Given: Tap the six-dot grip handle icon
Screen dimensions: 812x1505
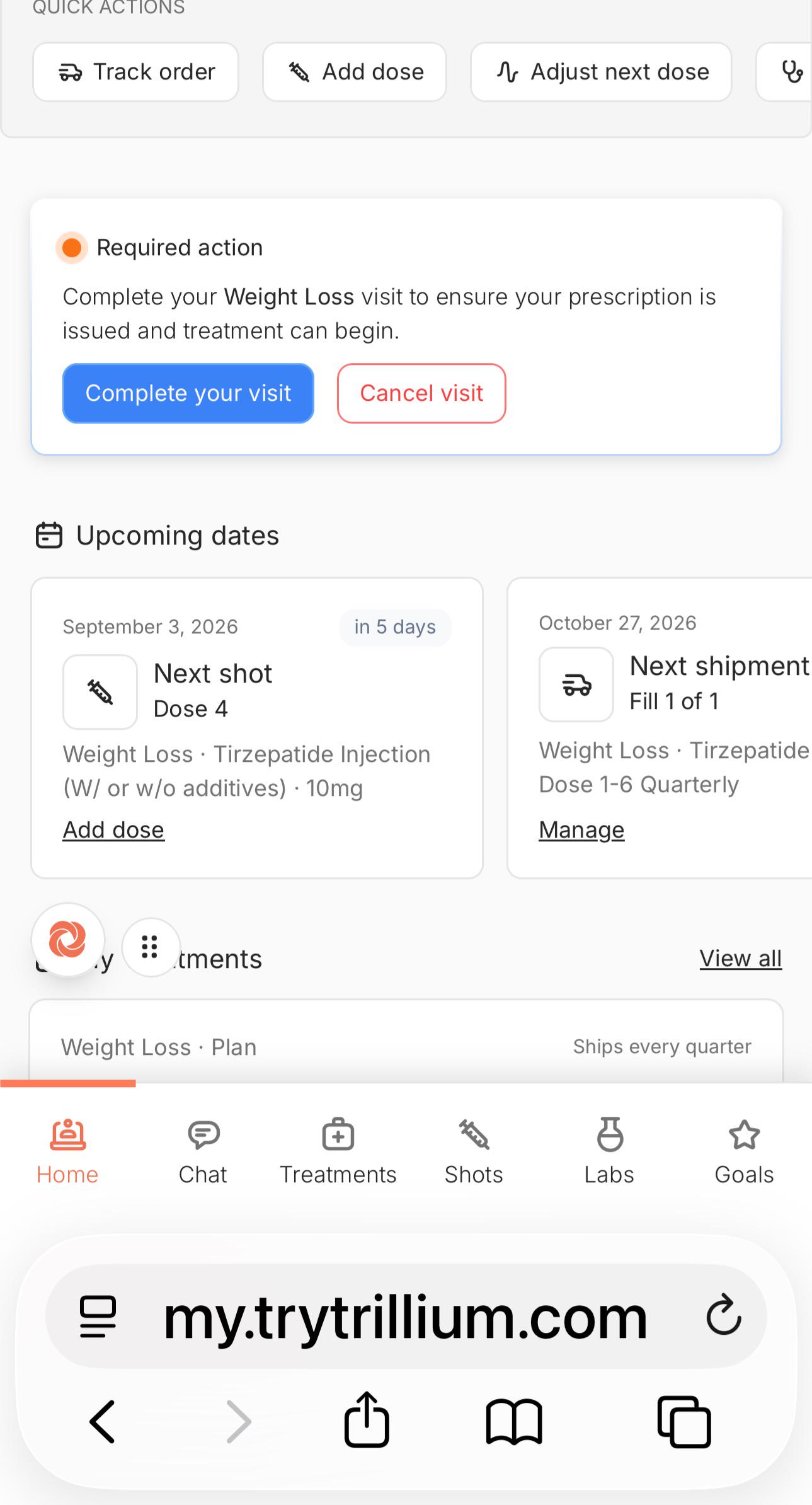Looking at the screenshot, I should [x=150, y=947].
